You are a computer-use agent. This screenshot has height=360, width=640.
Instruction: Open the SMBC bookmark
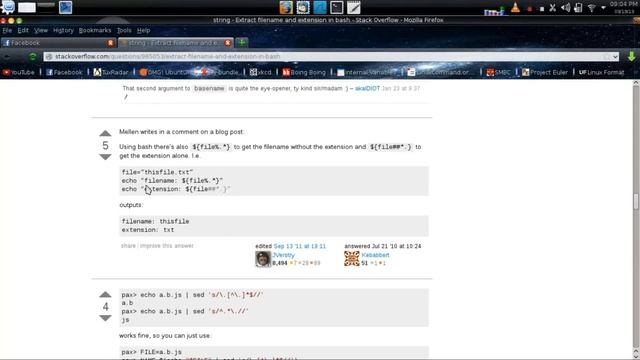[498, 72]
